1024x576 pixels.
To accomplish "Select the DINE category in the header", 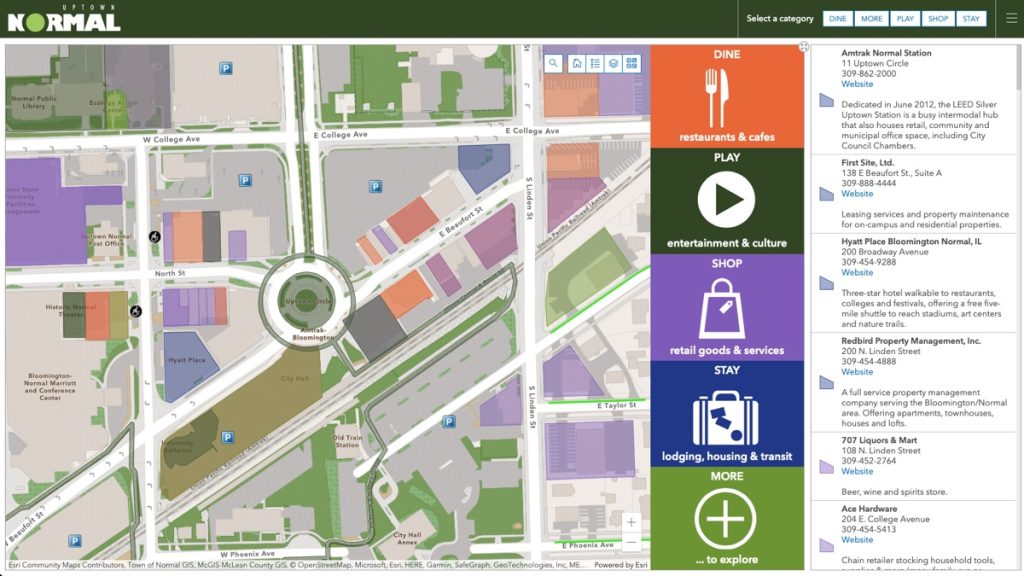I will (838, 19).
